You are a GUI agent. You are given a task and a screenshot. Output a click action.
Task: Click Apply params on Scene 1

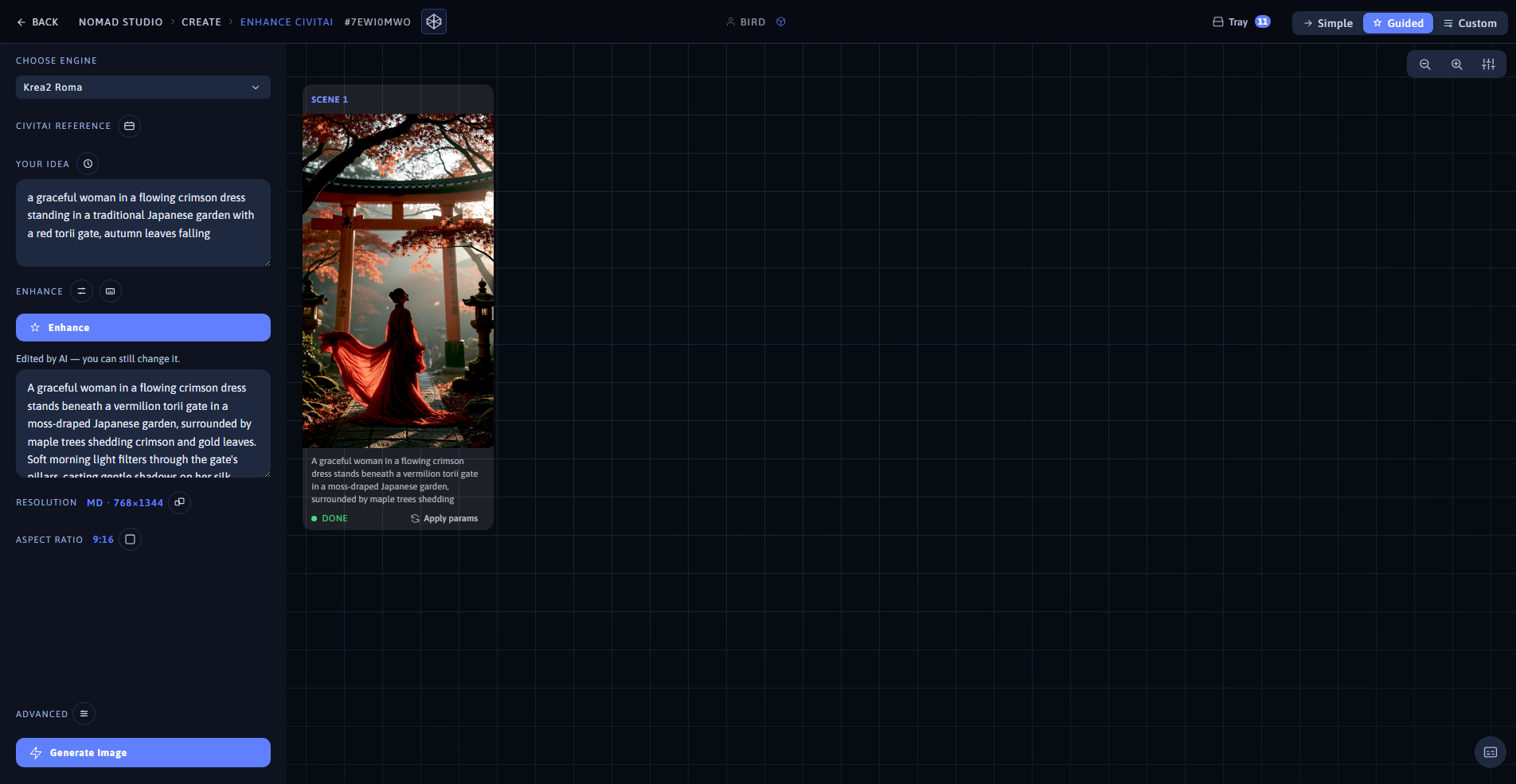[x=444, y=518]
